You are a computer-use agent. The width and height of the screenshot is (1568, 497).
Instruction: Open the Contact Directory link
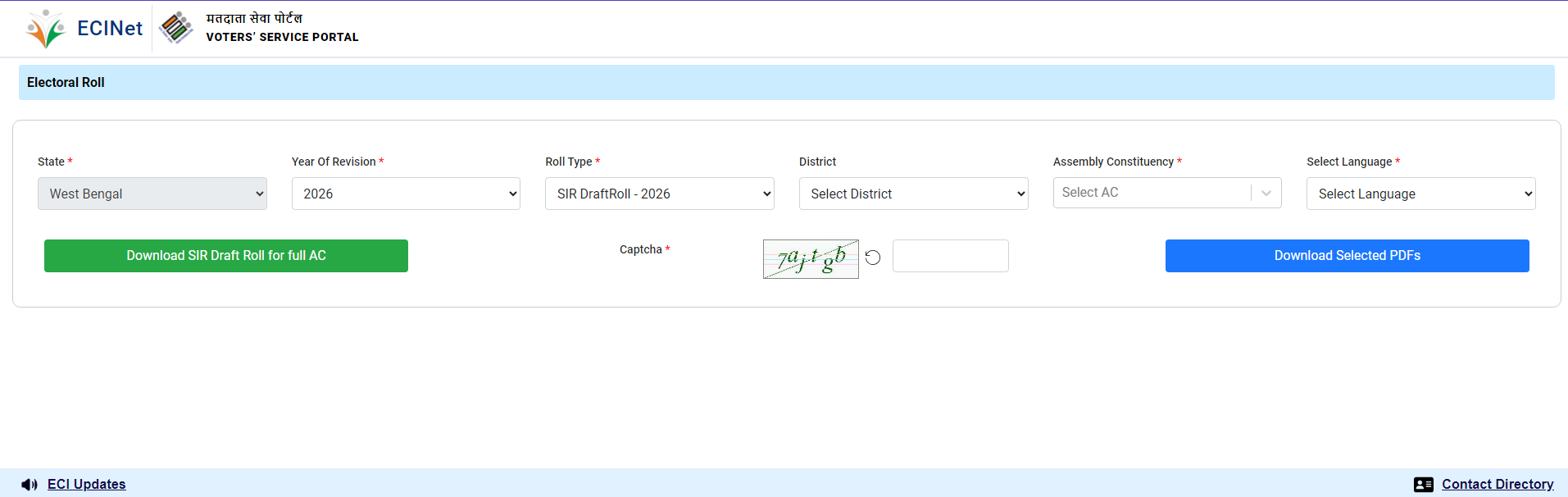[x=1498, y=485]
